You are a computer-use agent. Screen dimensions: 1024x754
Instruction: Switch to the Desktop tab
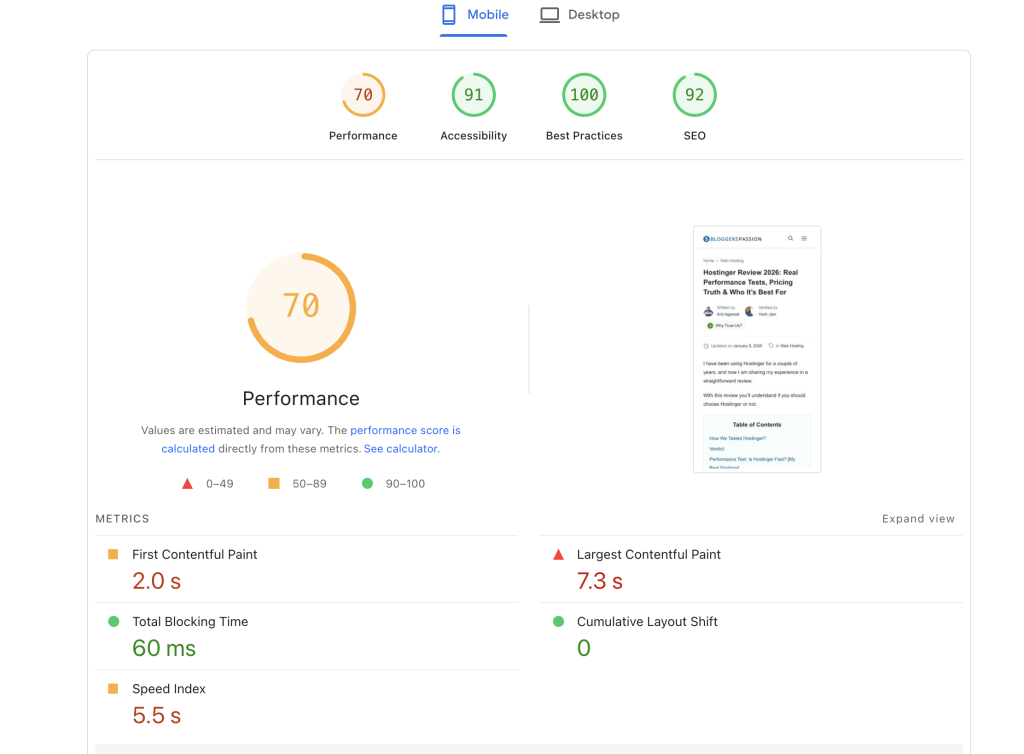[580, 15]
